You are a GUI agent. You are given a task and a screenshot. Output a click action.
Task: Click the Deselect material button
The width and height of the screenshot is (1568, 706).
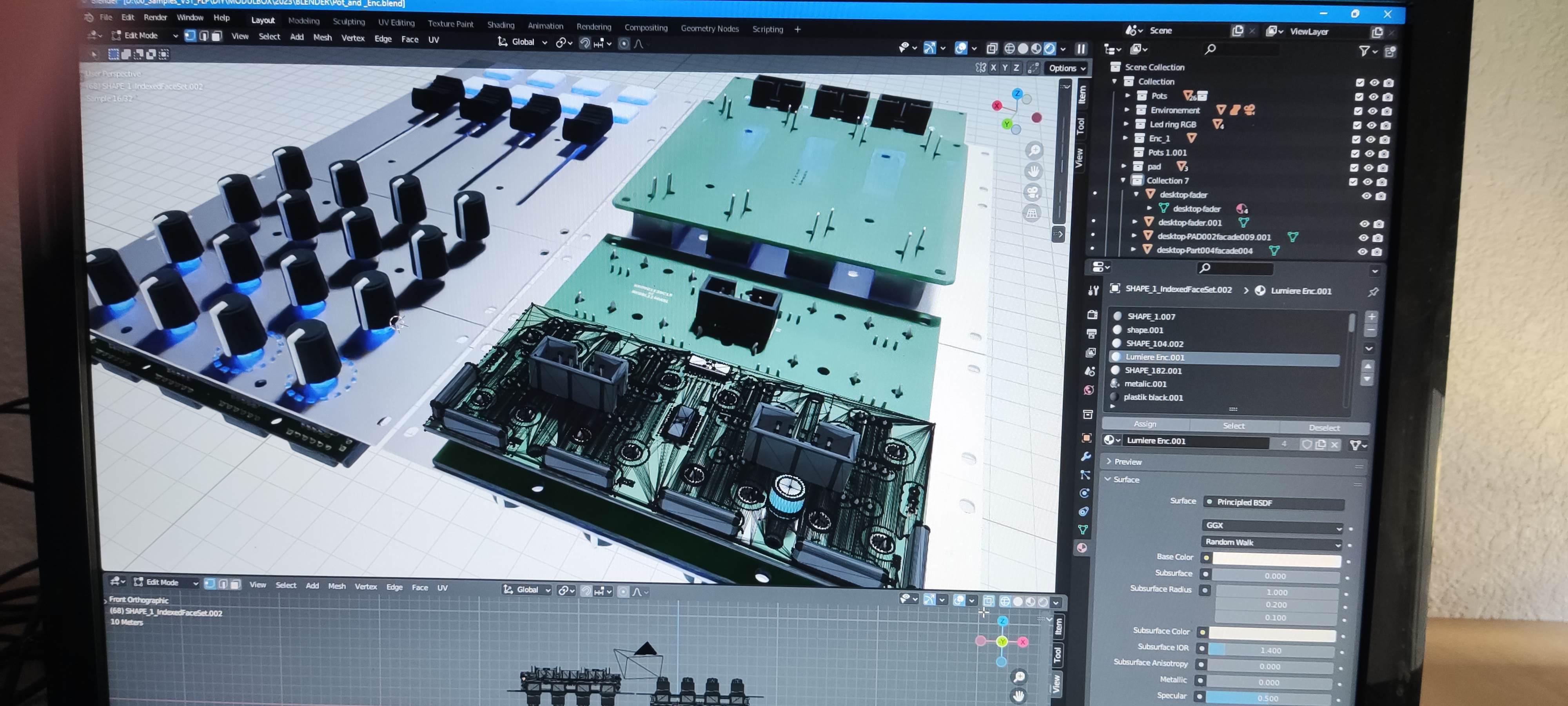(x=1323, y=428)
